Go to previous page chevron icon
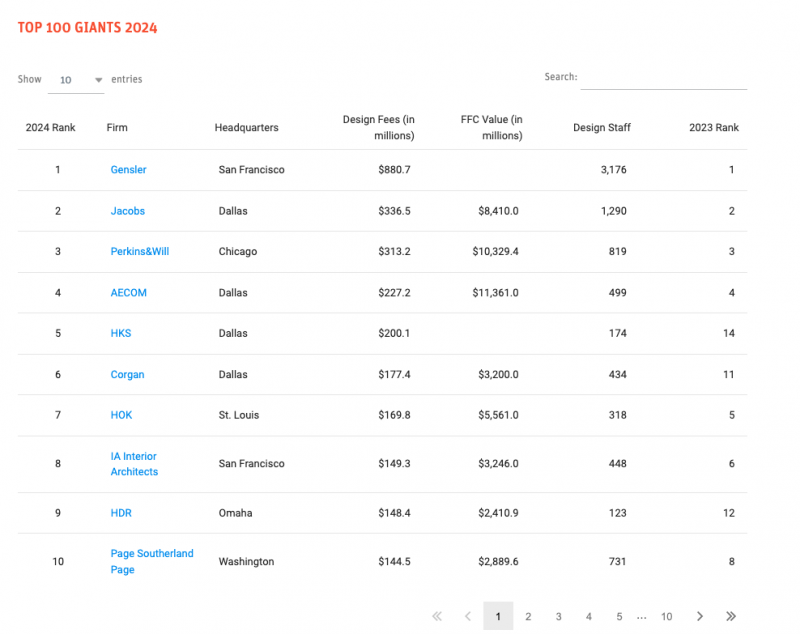 click(468, 616)
